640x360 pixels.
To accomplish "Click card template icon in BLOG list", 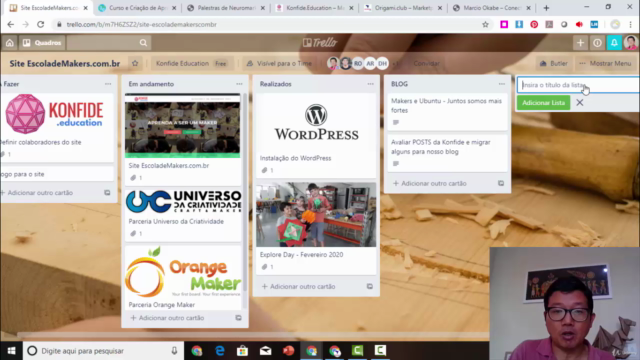I will pyautogui.click(x=501, y=184).
